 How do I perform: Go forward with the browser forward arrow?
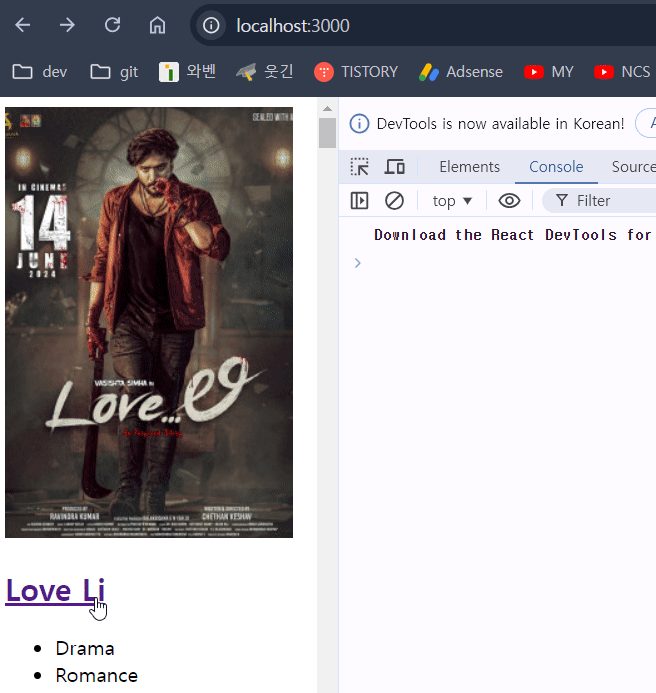click(67, 25)
